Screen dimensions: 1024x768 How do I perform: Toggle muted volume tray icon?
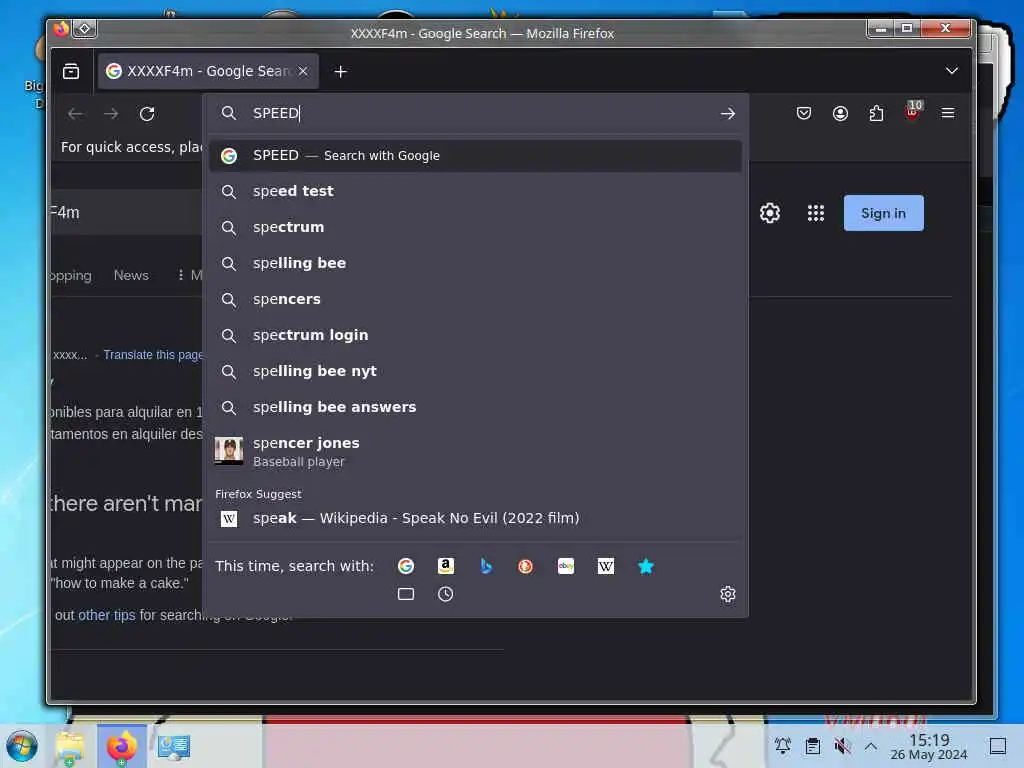[842, 746]
